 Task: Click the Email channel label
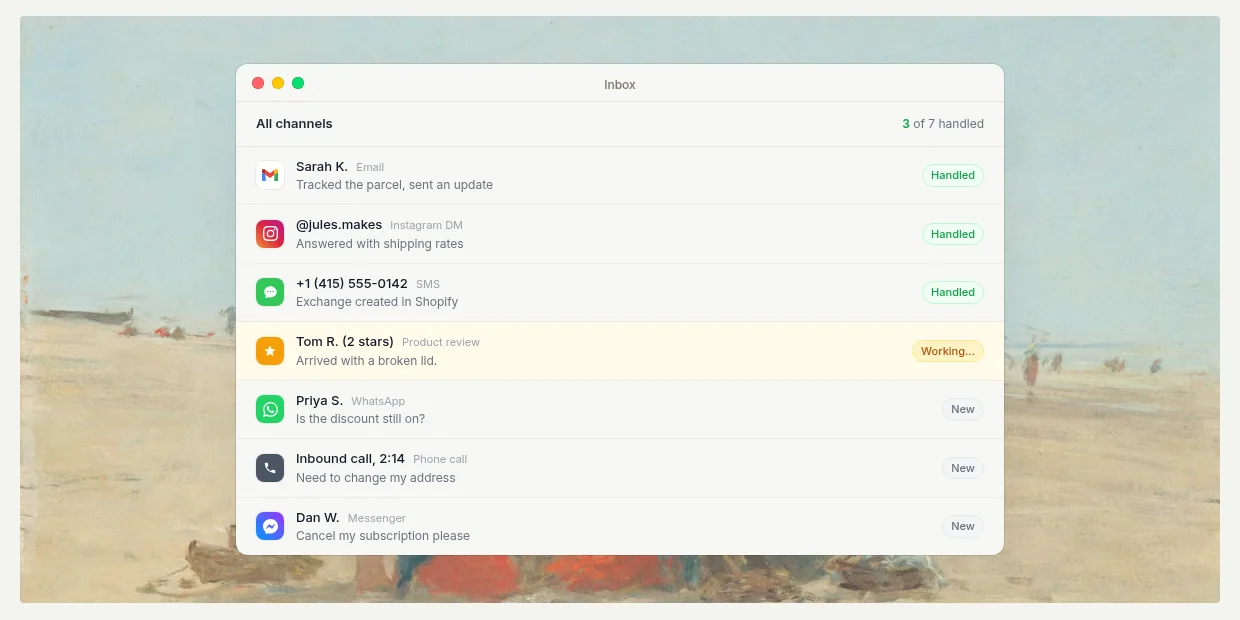370,167
